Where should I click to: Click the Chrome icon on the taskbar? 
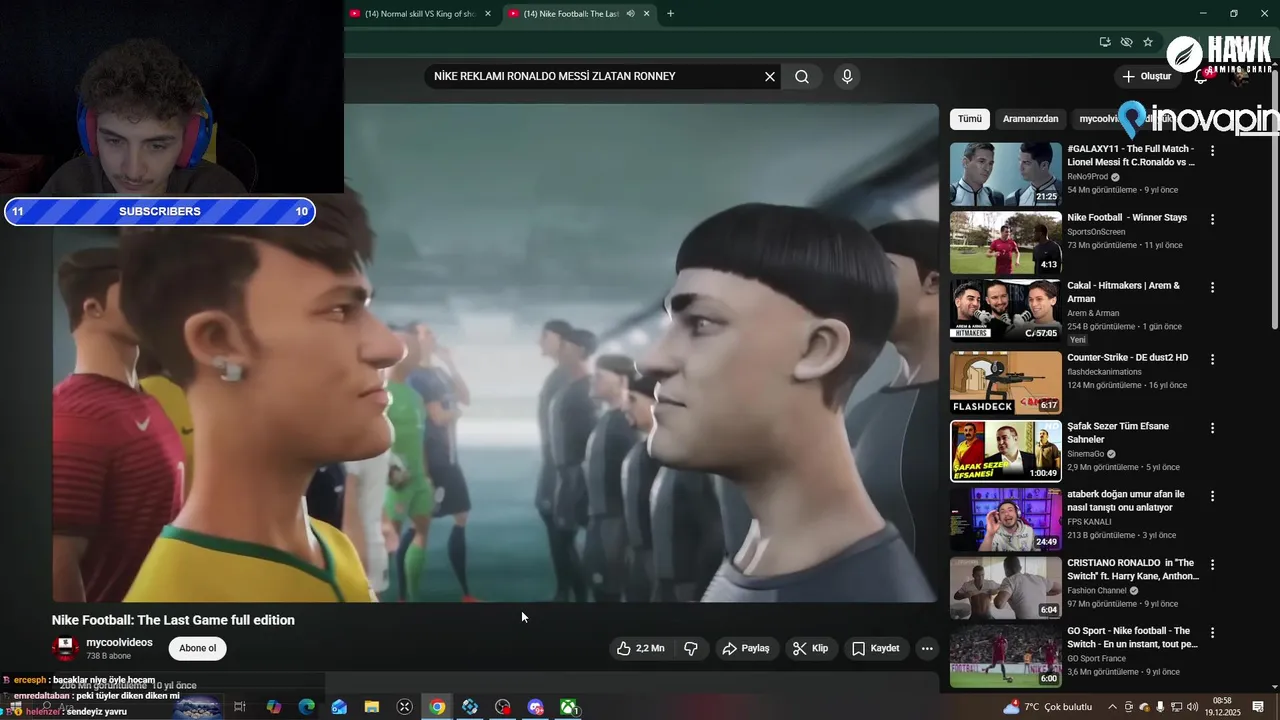click(437, 707)
